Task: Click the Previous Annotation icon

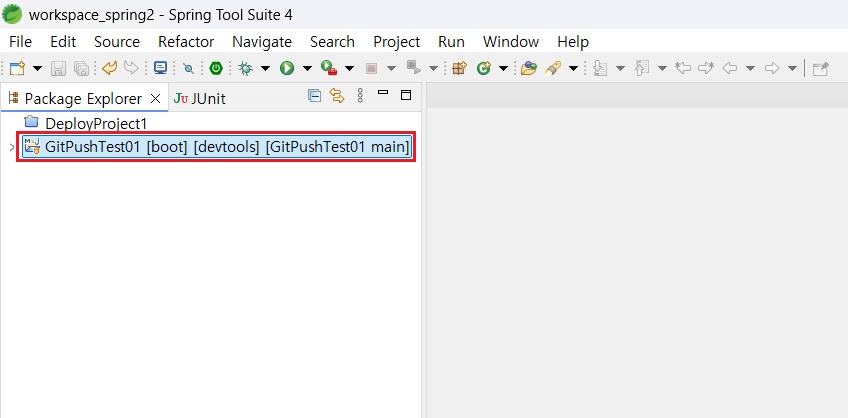Action: click(x=641, y=68)
